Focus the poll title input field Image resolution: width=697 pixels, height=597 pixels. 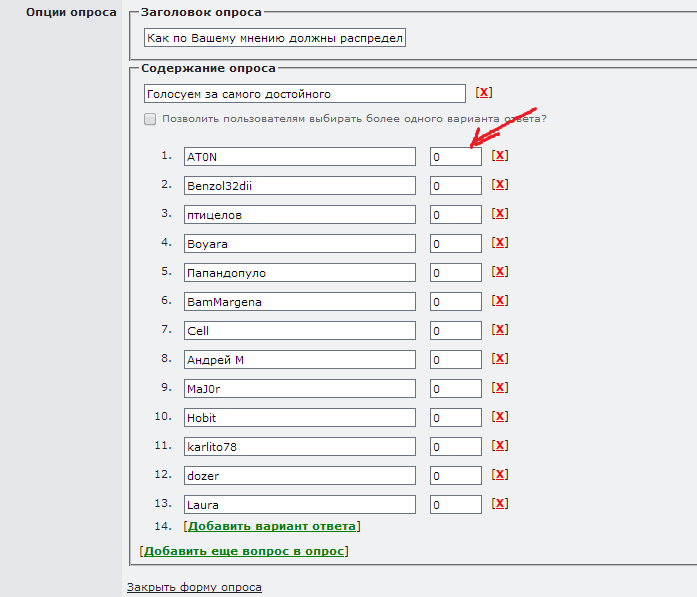coord(274,38)
